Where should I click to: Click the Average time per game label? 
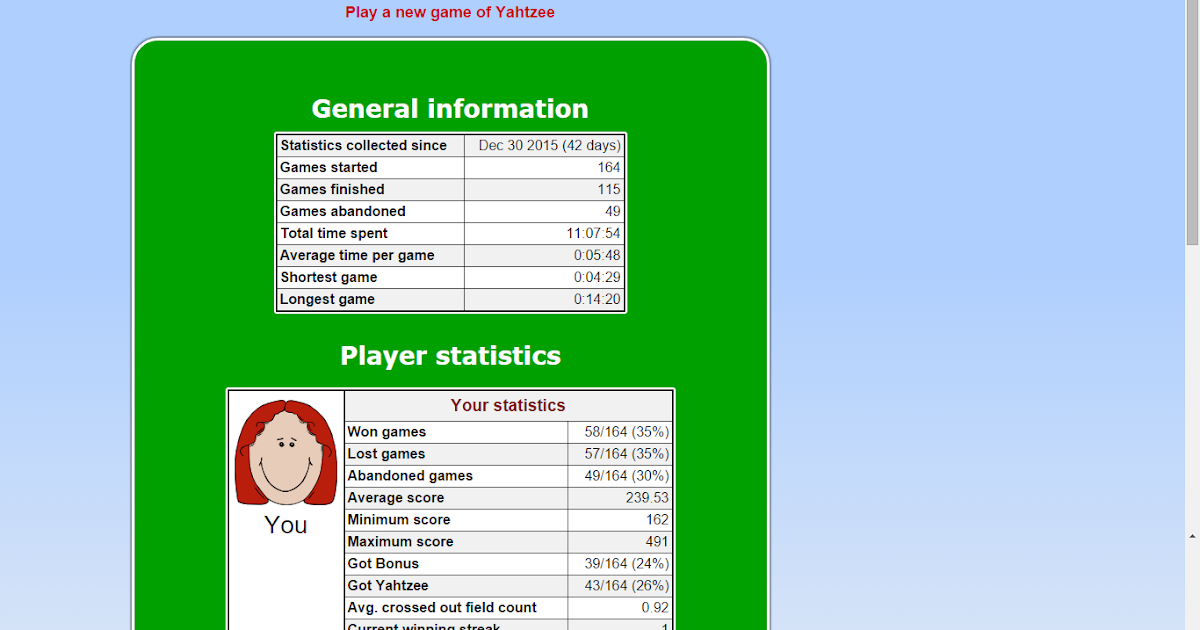pyautogui.click(x=357, y=255)
